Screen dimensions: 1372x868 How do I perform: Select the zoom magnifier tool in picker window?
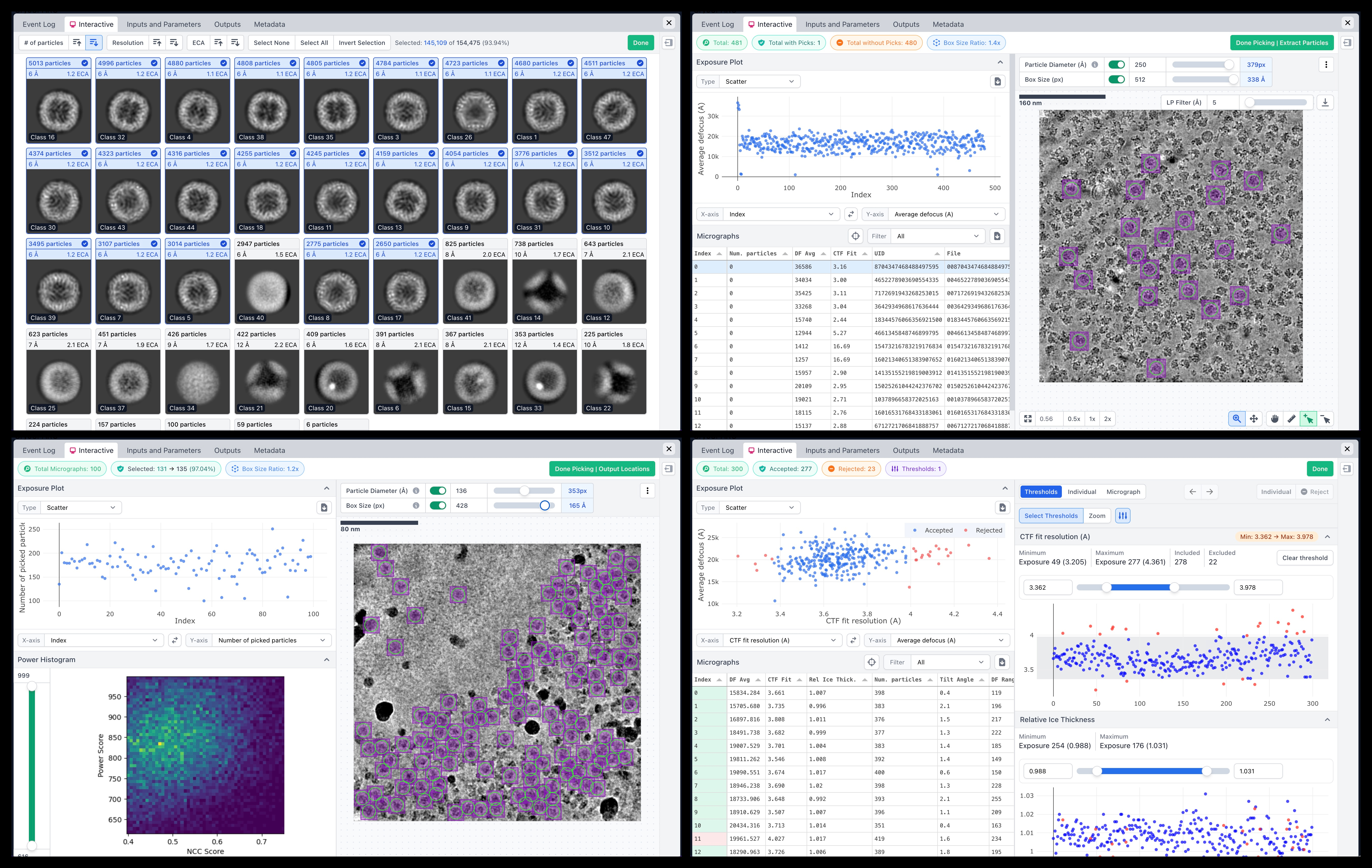(x=1236, y=419)
